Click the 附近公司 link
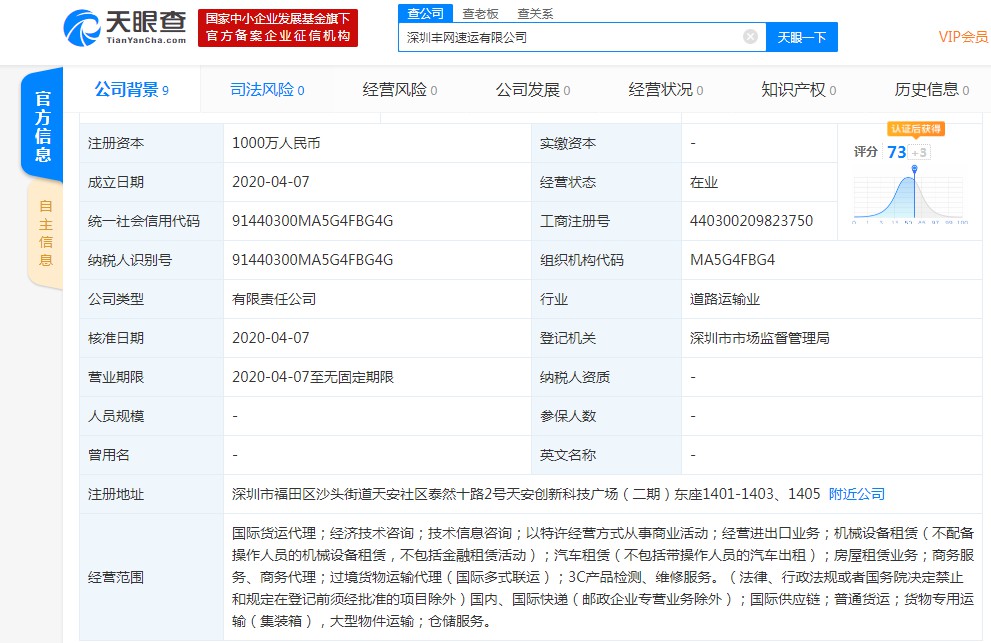Image resolution: width=991 pixels, height=643 pixels. click(857, 494)
